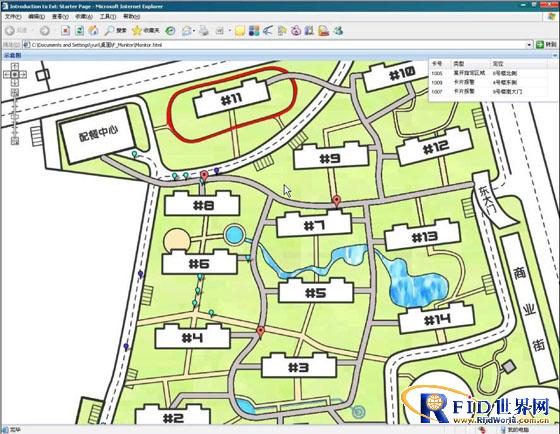Pan the map right with the arrow control
The width and height of the screenshot is (560, 434).
(x=23, y=74)
